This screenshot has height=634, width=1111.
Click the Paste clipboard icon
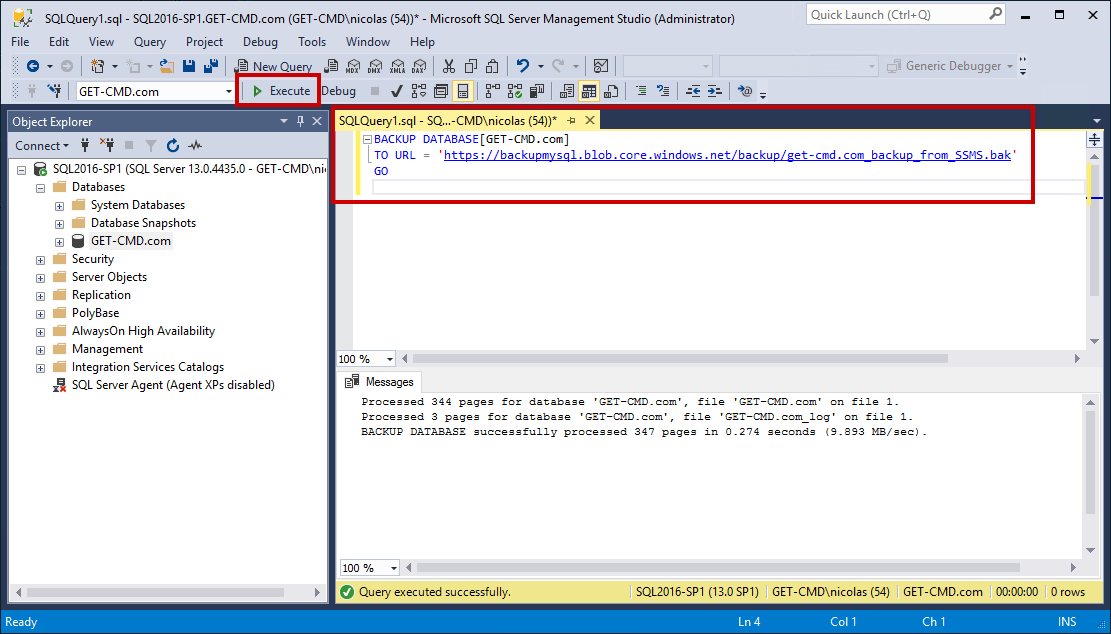coord(492,66)
